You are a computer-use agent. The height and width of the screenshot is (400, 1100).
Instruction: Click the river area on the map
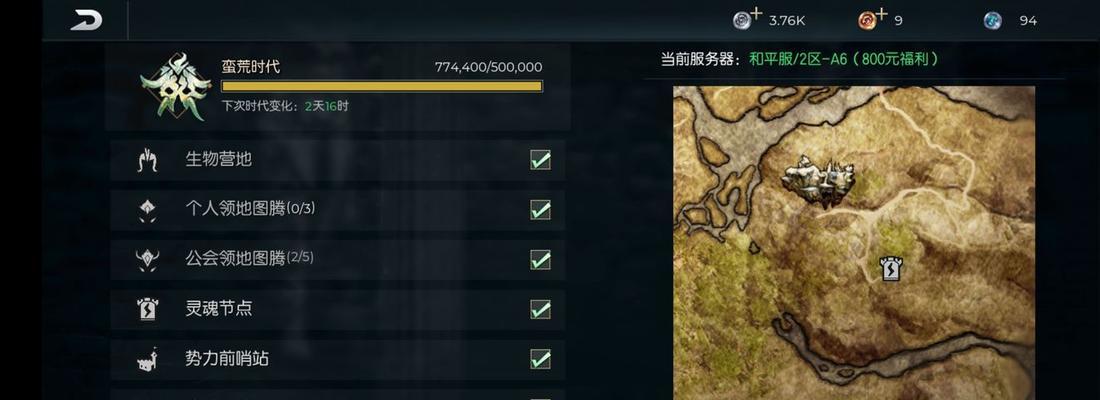click(x=744, y=126)
